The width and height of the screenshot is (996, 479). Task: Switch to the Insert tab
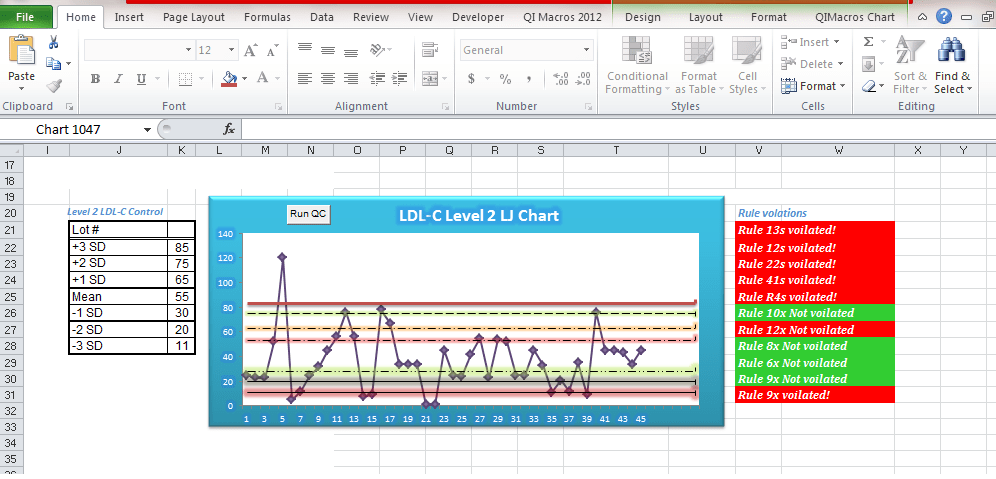tap(129, 17)
